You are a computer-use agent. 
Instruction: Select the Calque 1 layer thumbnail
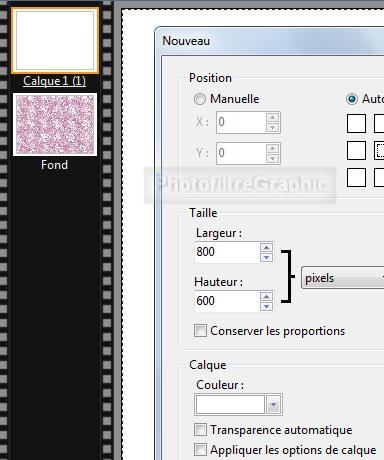[55, 40]
